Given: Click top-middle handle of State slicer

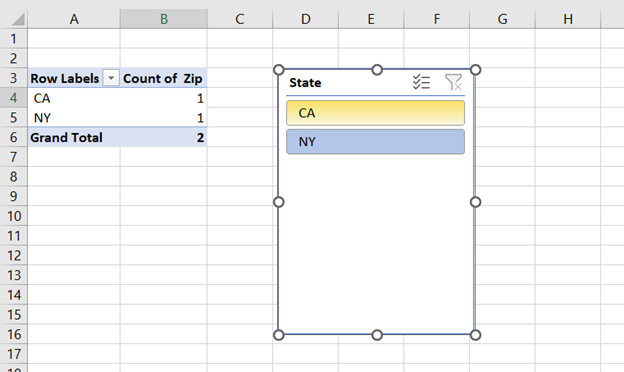Looking at the screenshot, I should [x=377, y=70].
